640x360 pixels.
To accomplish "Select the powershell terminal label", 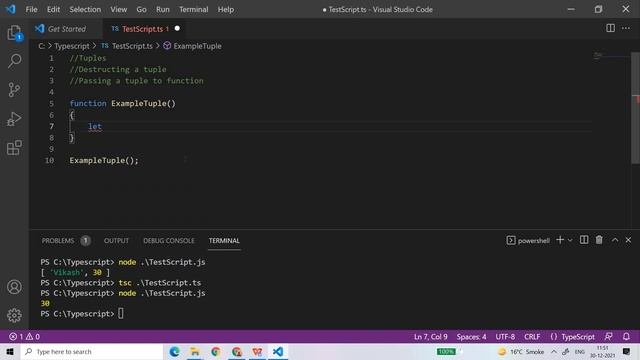I will [528, 240].
